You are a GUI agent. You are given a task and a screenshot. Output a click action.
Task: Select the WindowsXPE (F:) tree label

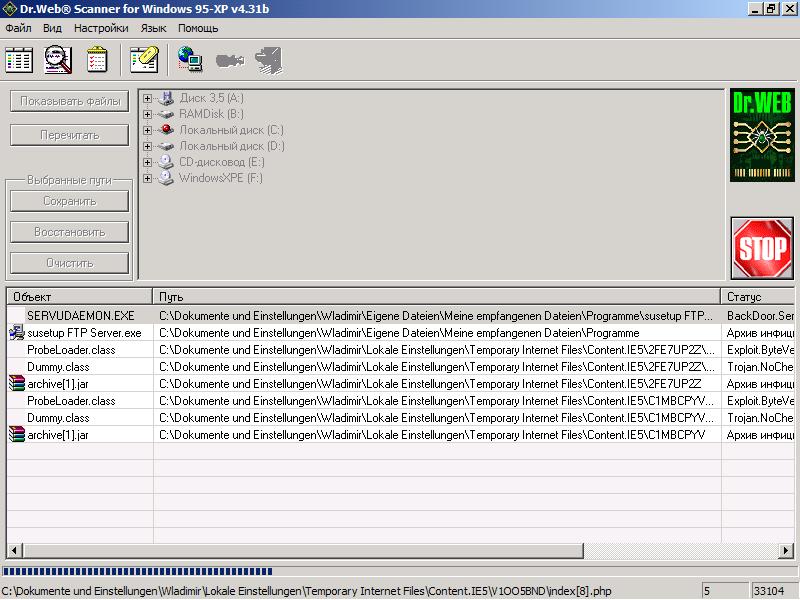point(220,178)
